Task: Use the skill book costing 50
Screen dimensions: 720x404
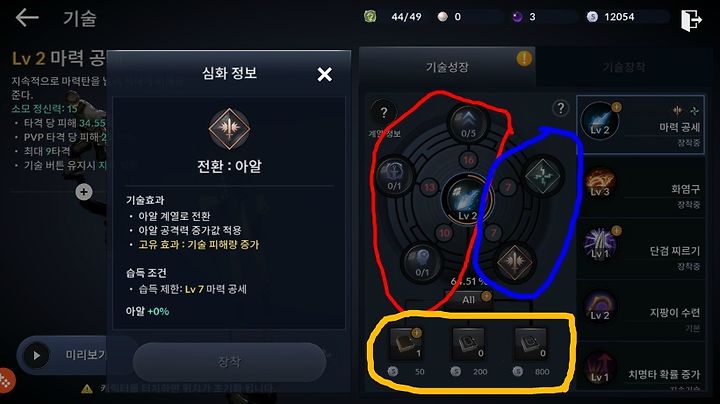Action: pyautogui.click(x=406, y=343)
